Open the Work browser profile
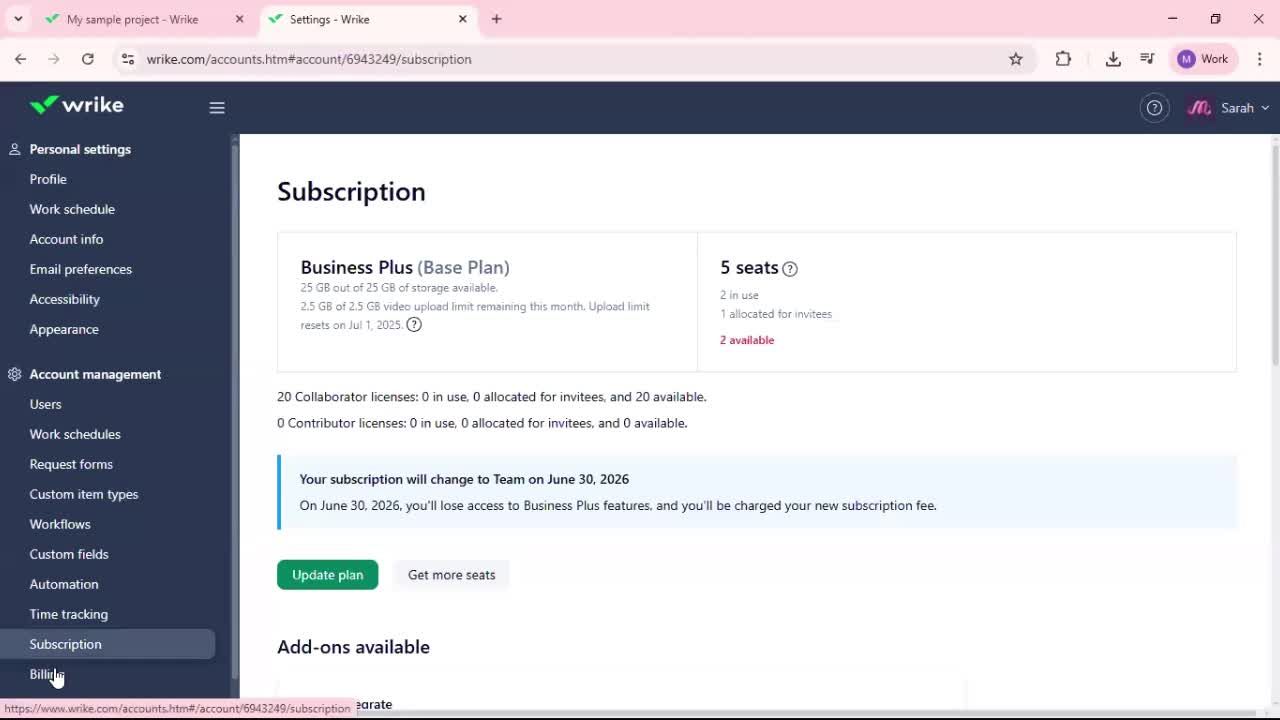The width and height of the screenshot is (1280, 720). point(1203,59)
